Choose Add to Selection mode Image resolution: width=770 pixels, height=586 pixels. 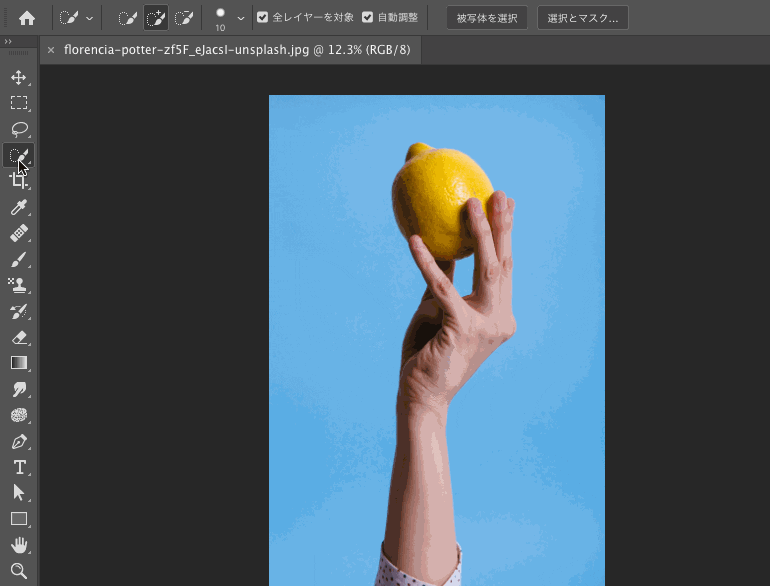pos(156,18)
